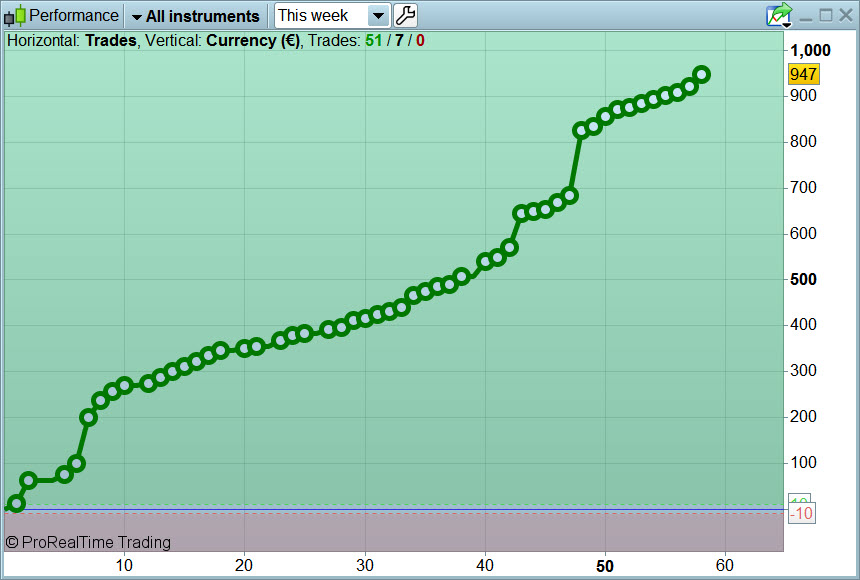Click the Horizontal: Trades label
This screenshot has width=860, height=580.
tap(72, 41)
